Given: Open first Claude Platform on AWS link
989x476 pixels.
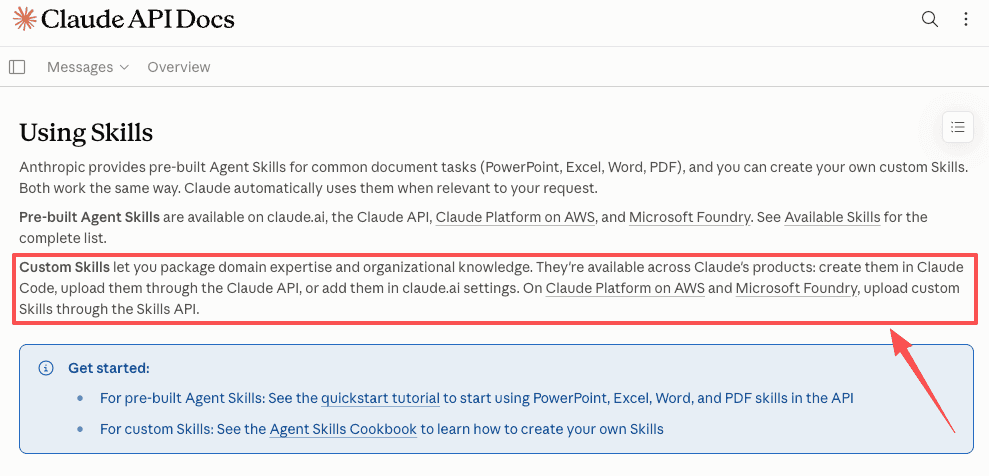Looking at the screenshot, I should [x=515, y=218].
